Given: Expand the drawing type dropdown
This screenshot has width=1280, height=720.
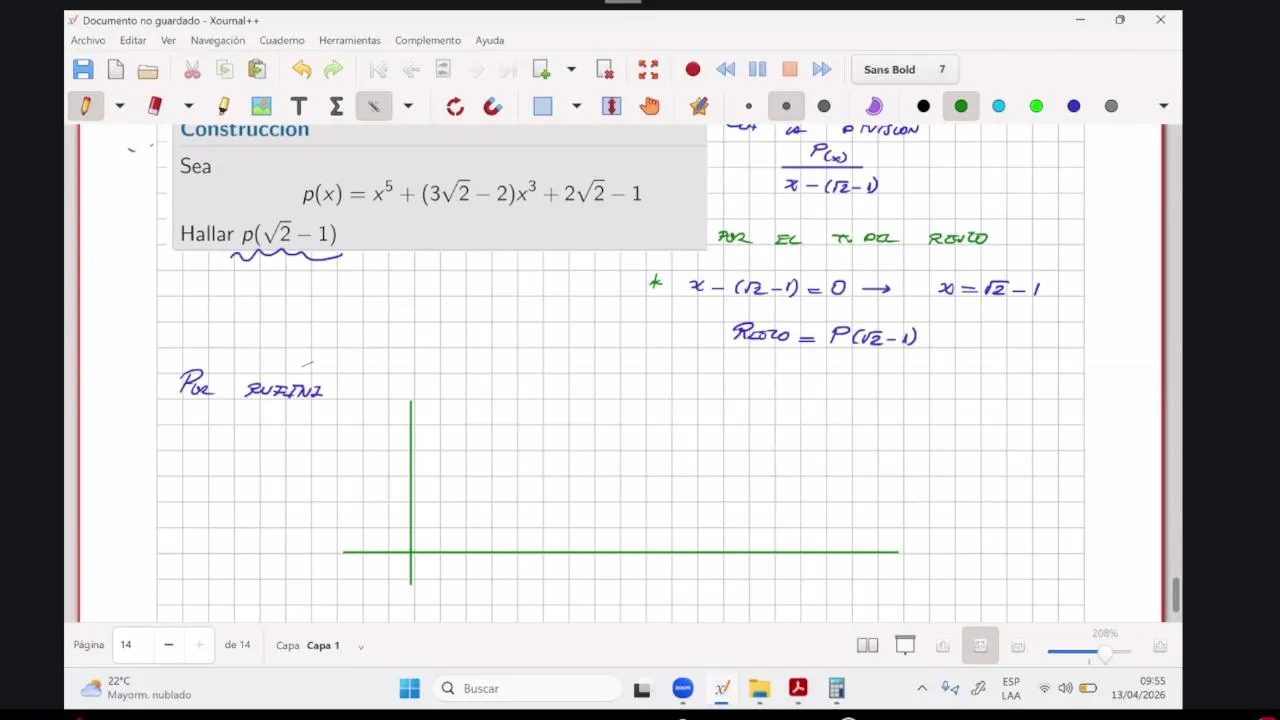Looking at the screenshot, I should [x=408, y=106].
